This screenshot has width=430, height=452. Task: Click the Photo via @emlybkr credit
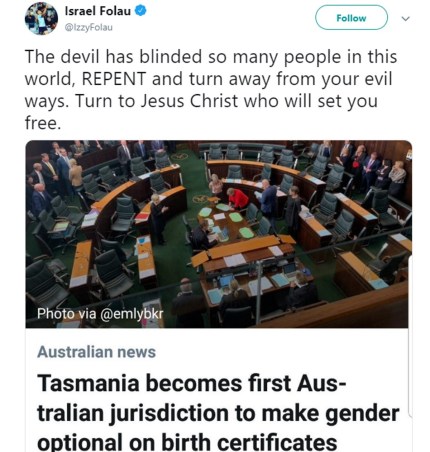click(x=100, y=314)
